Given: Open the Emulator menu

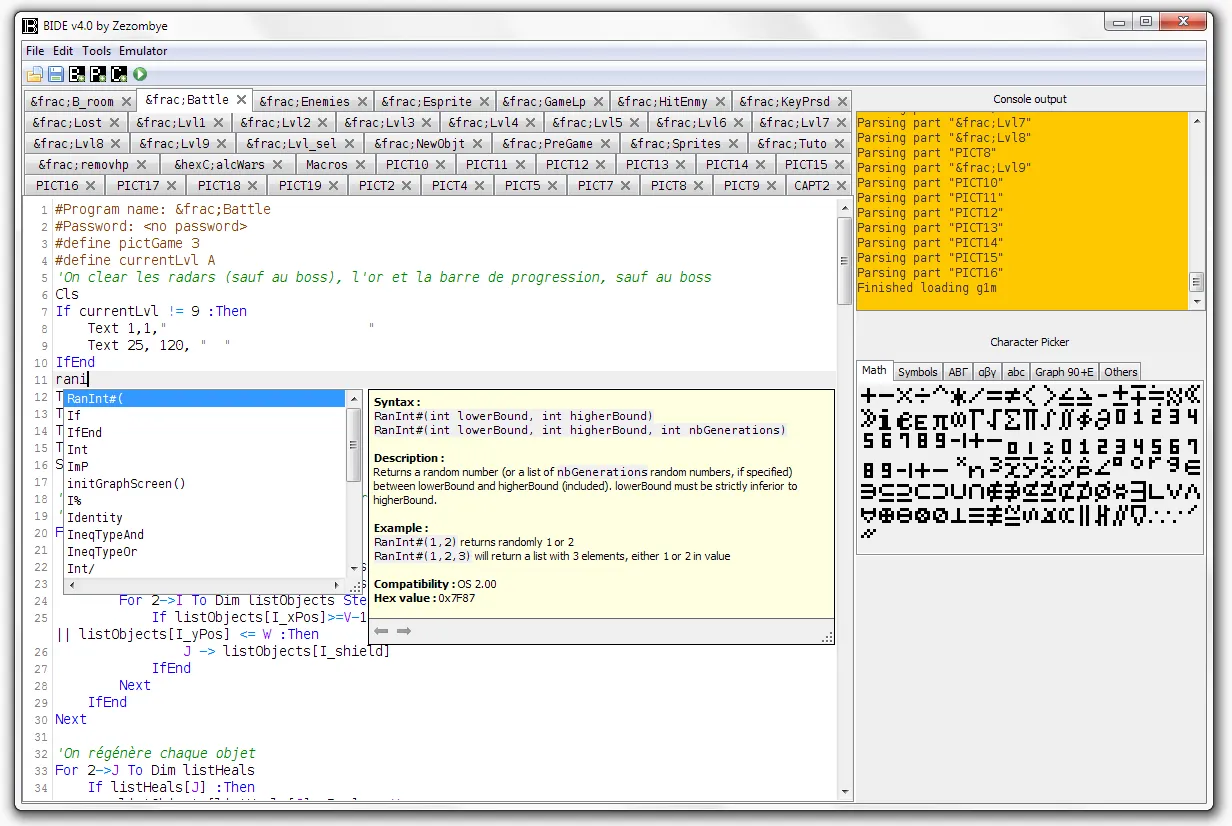Looking at the screenshot, I should click(143, 50).
